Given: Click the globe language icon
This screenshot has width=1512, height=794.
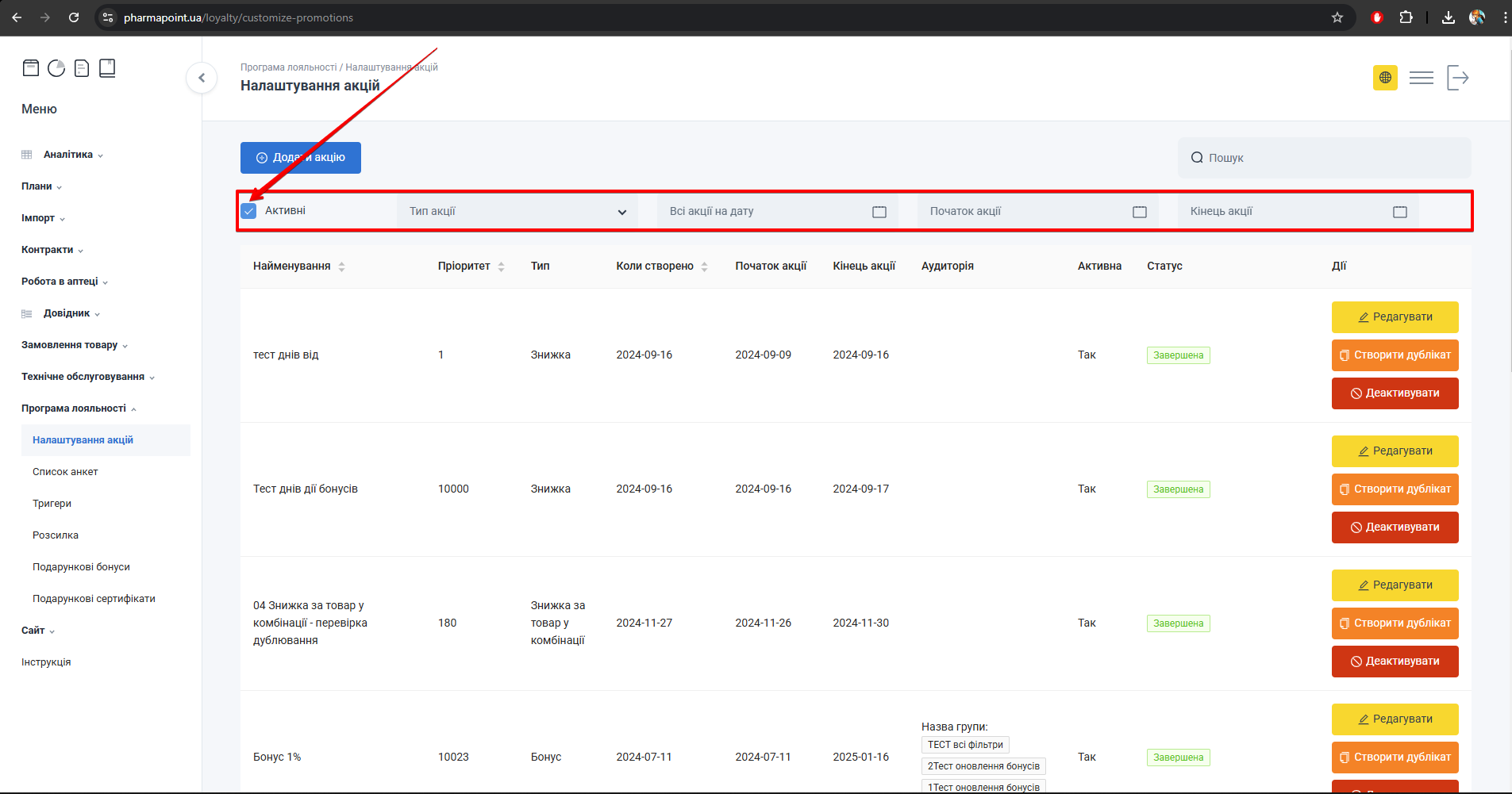Looking at the screenshot, I should coord(1385,78).
